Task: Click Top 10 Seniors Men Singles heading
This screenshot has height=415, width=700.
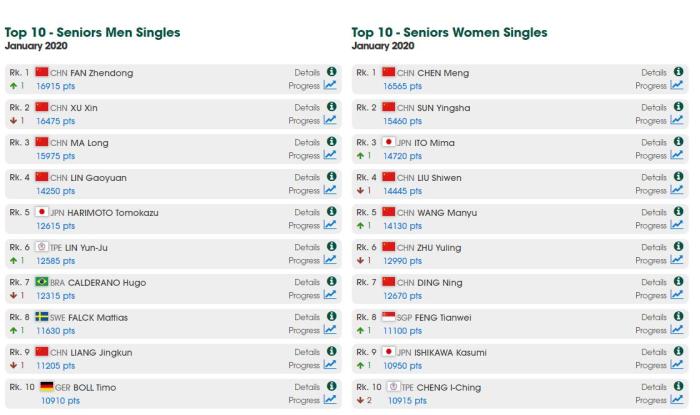Action: point(92,33)
